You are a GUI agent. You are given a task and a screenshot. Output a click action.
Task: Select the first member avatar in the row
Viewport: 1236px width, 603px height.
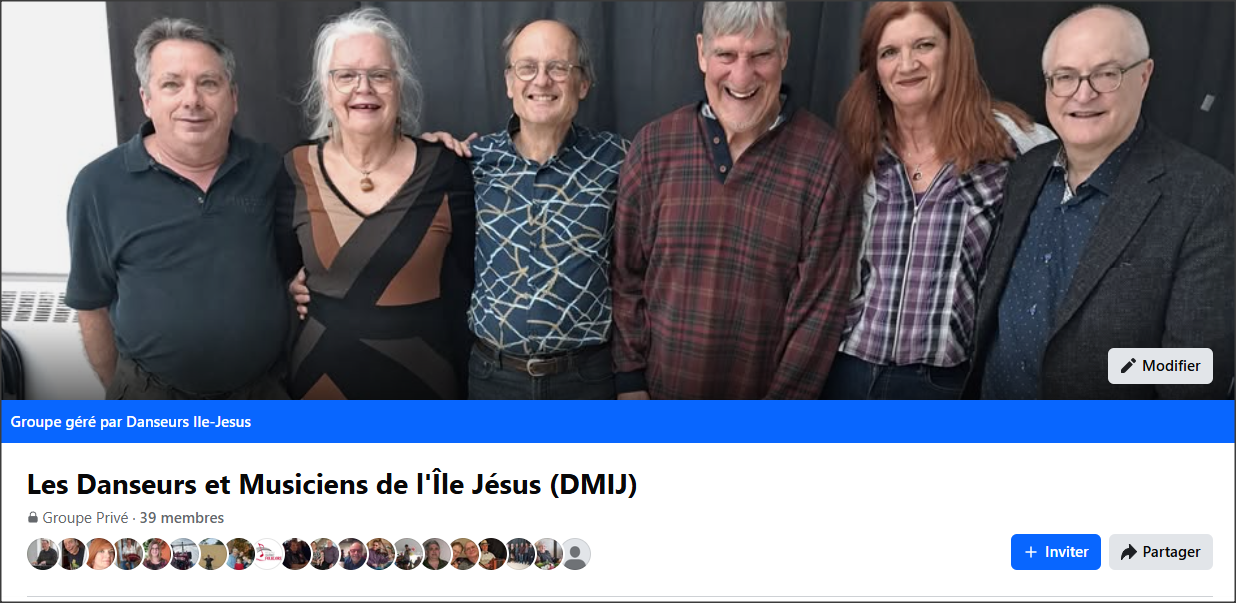click(43, 554)
